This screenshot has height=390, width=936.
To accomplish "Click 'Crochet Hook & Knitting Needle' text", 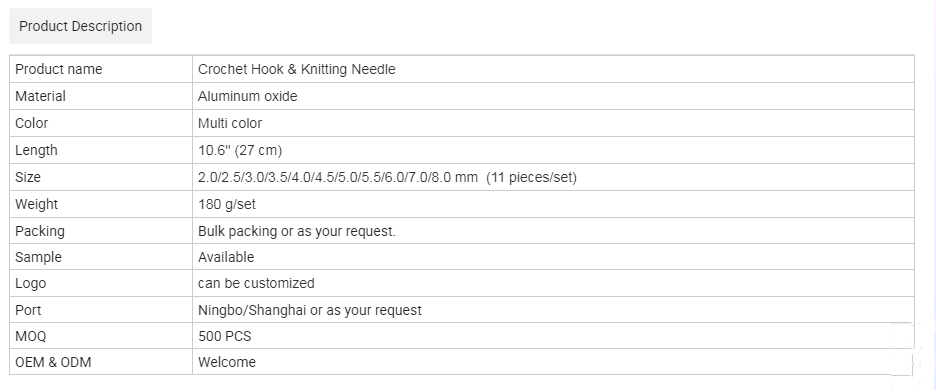I will tap(297, 69).
